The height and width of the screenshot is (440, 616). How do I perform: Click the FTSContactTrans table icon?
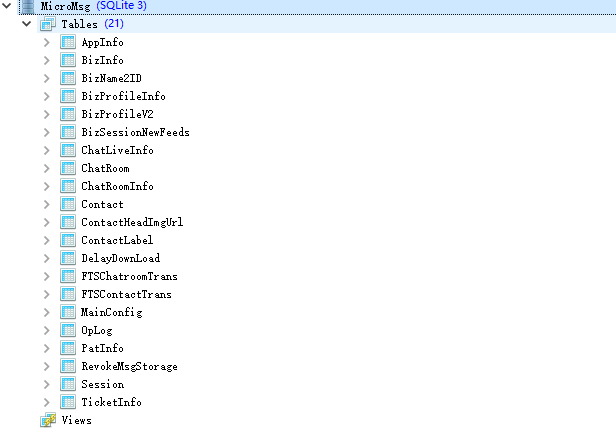tap(68, 294)
